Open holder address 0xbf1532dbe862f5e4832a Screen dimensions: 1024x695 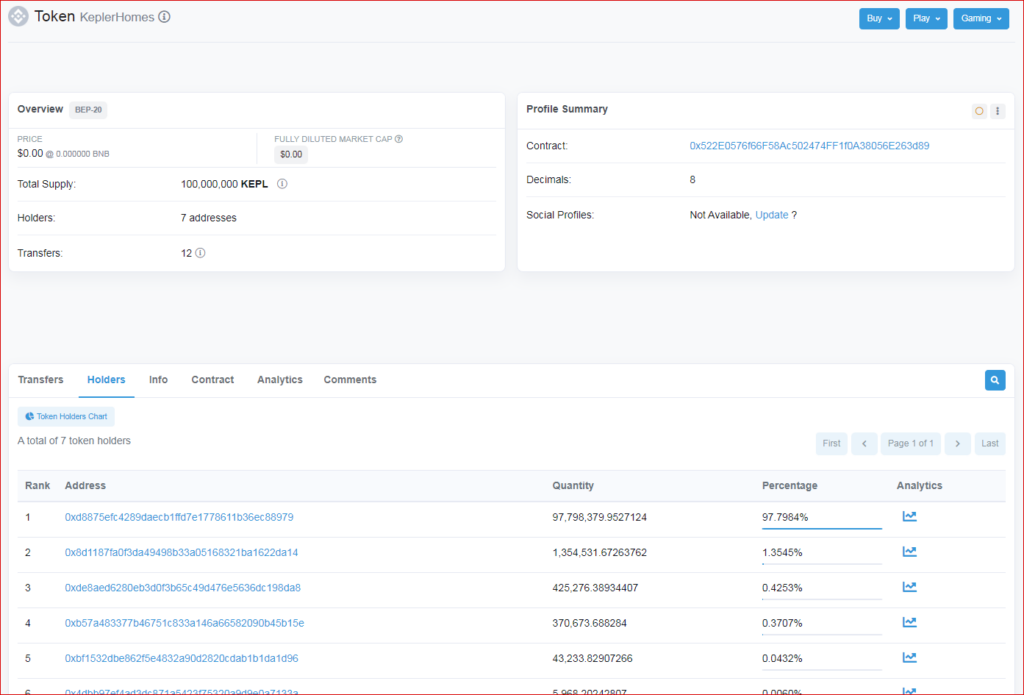(182, 658)
